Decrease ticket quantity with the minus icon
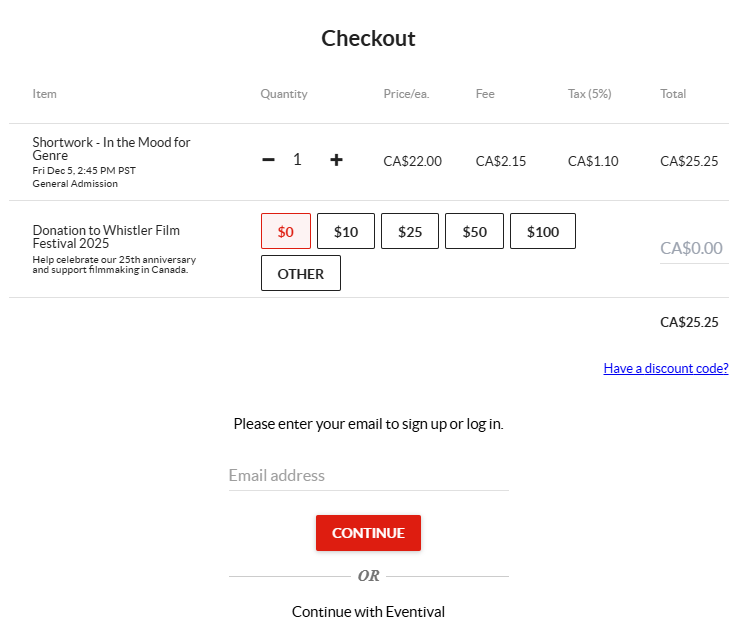The height and width of the screenshot is (638, 746). click(268, 160)
